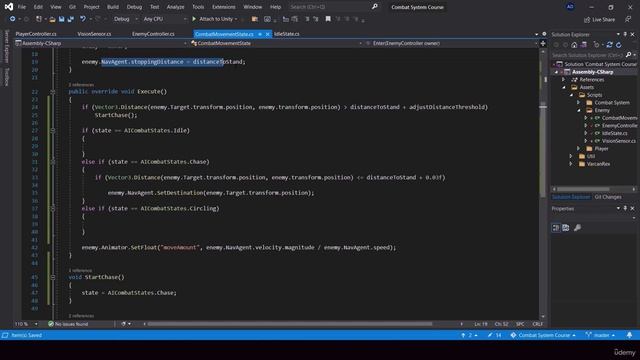This screenshot has height=360, width=640.
Task: Switch to the Git Changes tab
Action: click(x=608, y=197)
